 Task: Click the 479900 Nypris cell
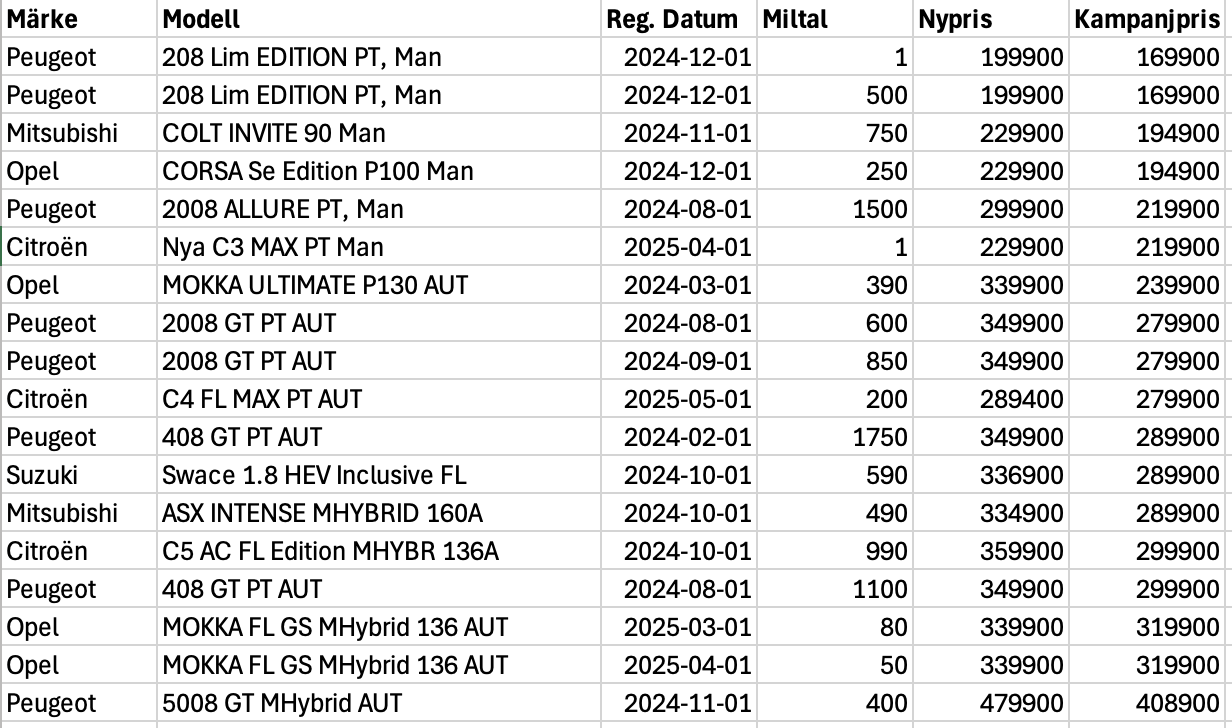[990, 703]
